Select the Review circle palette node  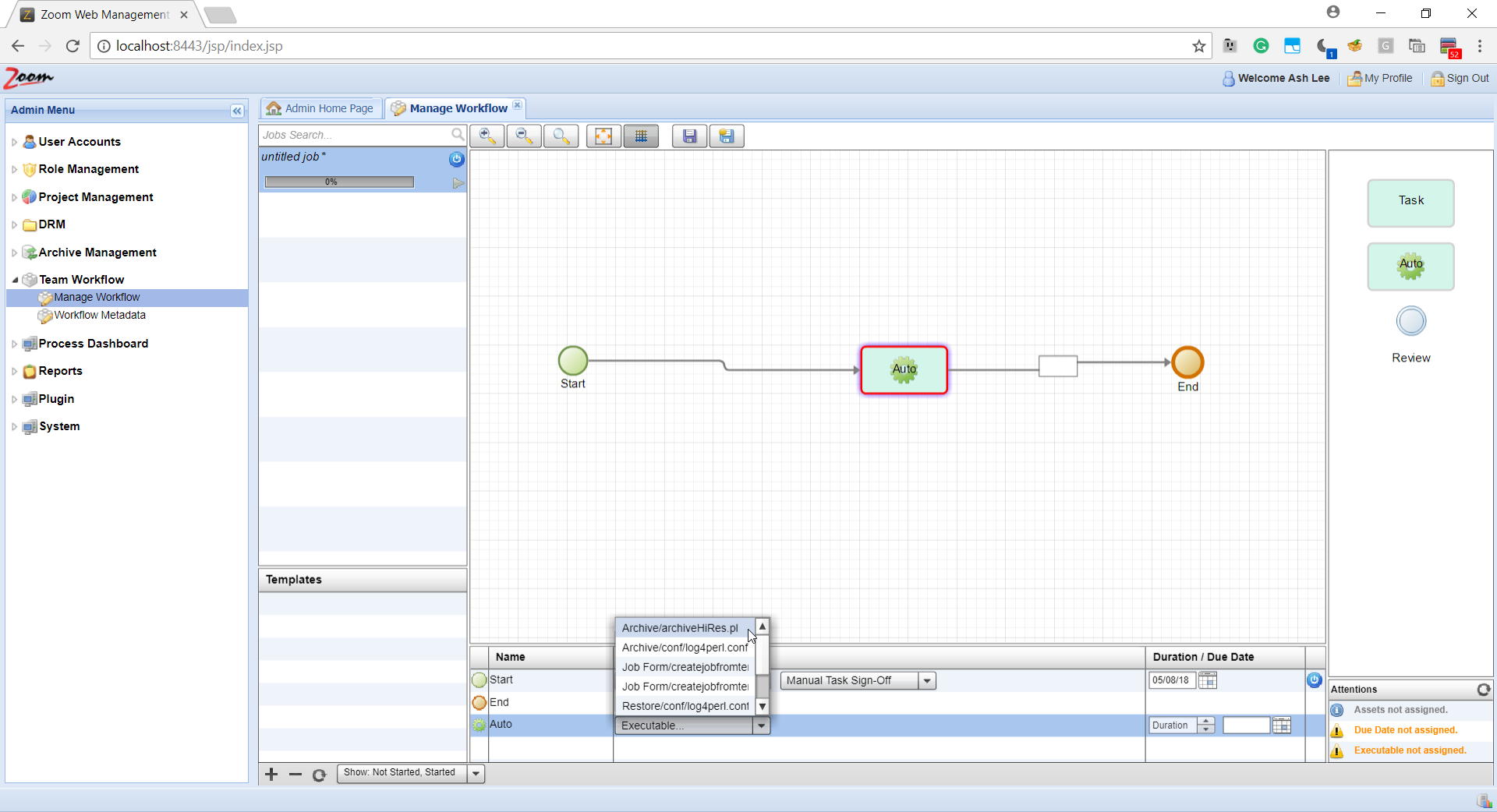click(x=1410, y=321)
